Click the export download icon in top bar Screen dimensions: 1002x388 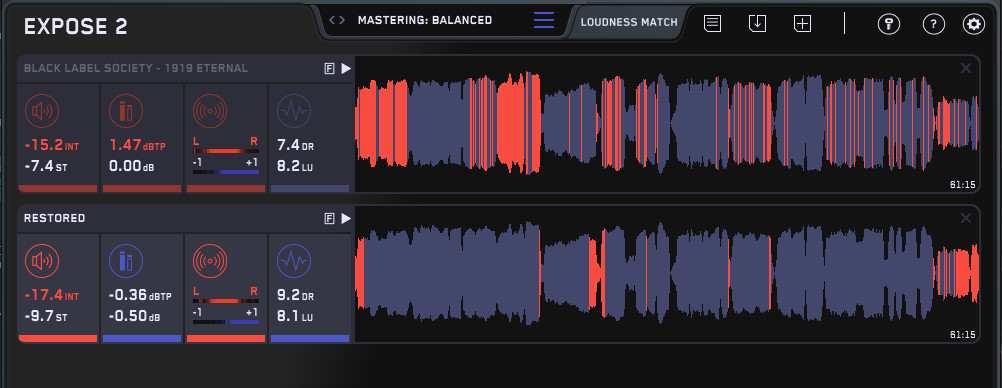tap(757, 24)
